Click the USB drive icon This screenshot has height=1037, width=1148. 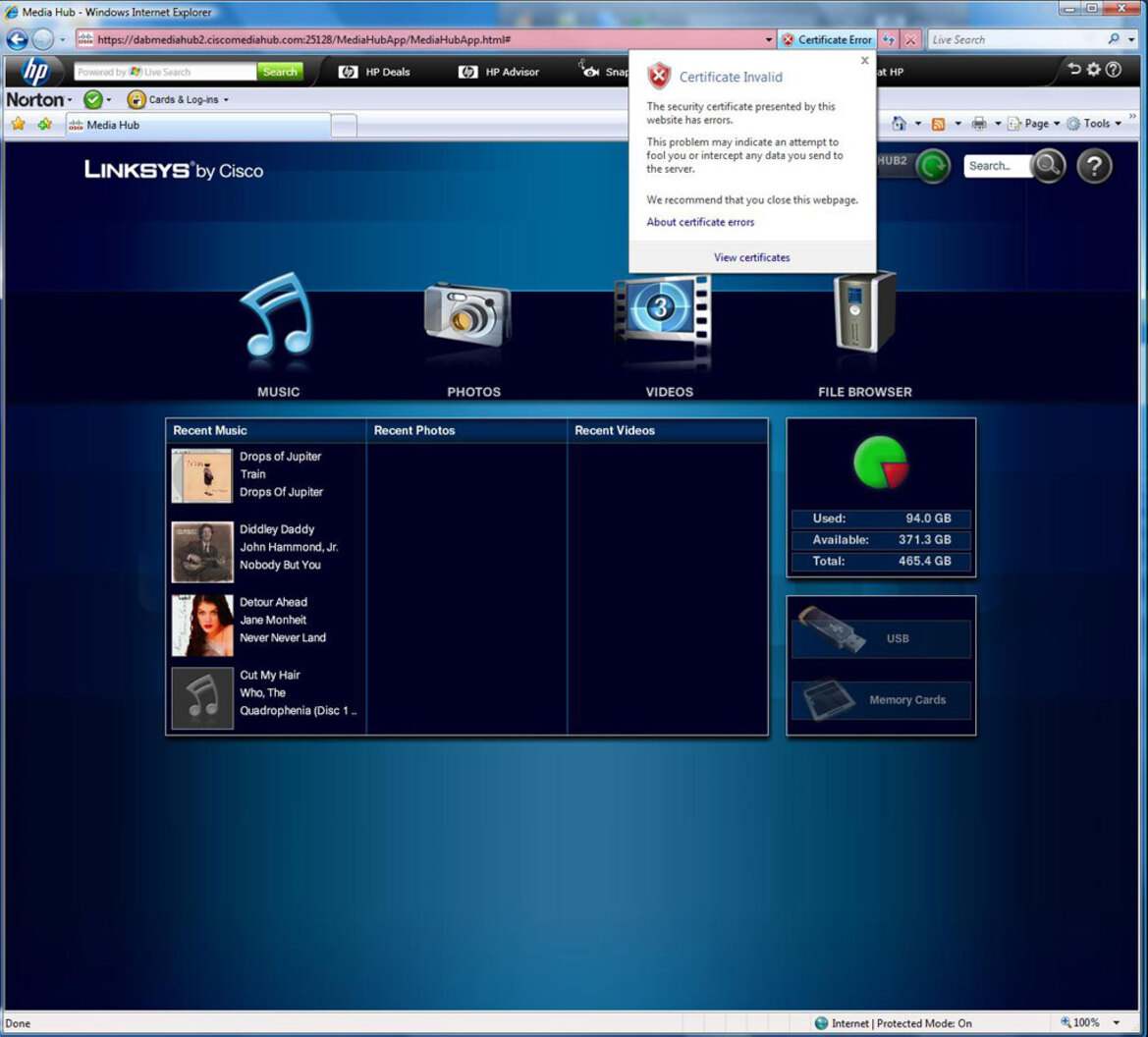[x=831, y=629]
